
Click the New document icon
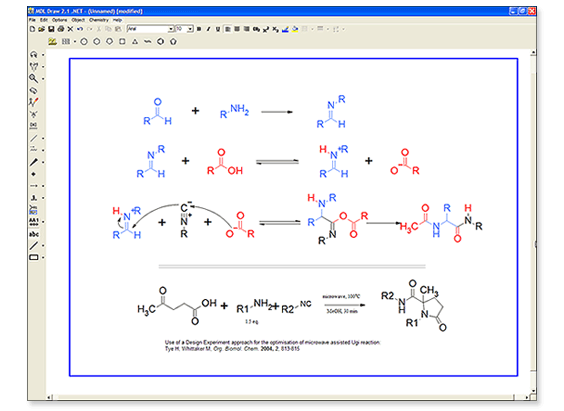coord(32,29)
